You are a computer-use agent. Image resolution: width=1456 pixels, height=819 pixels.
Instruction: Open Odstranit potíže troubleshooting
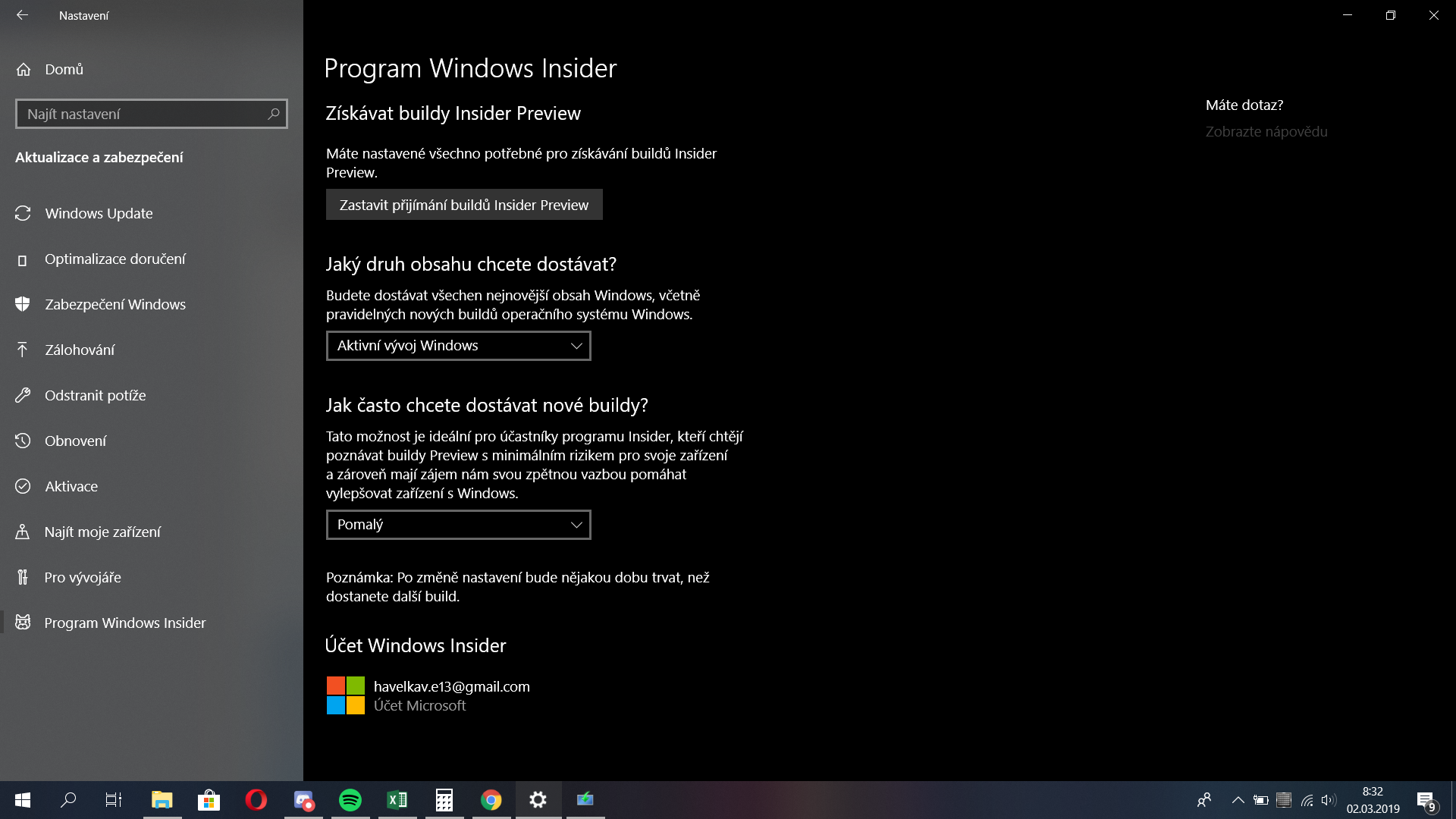click(x=95, y=395)
